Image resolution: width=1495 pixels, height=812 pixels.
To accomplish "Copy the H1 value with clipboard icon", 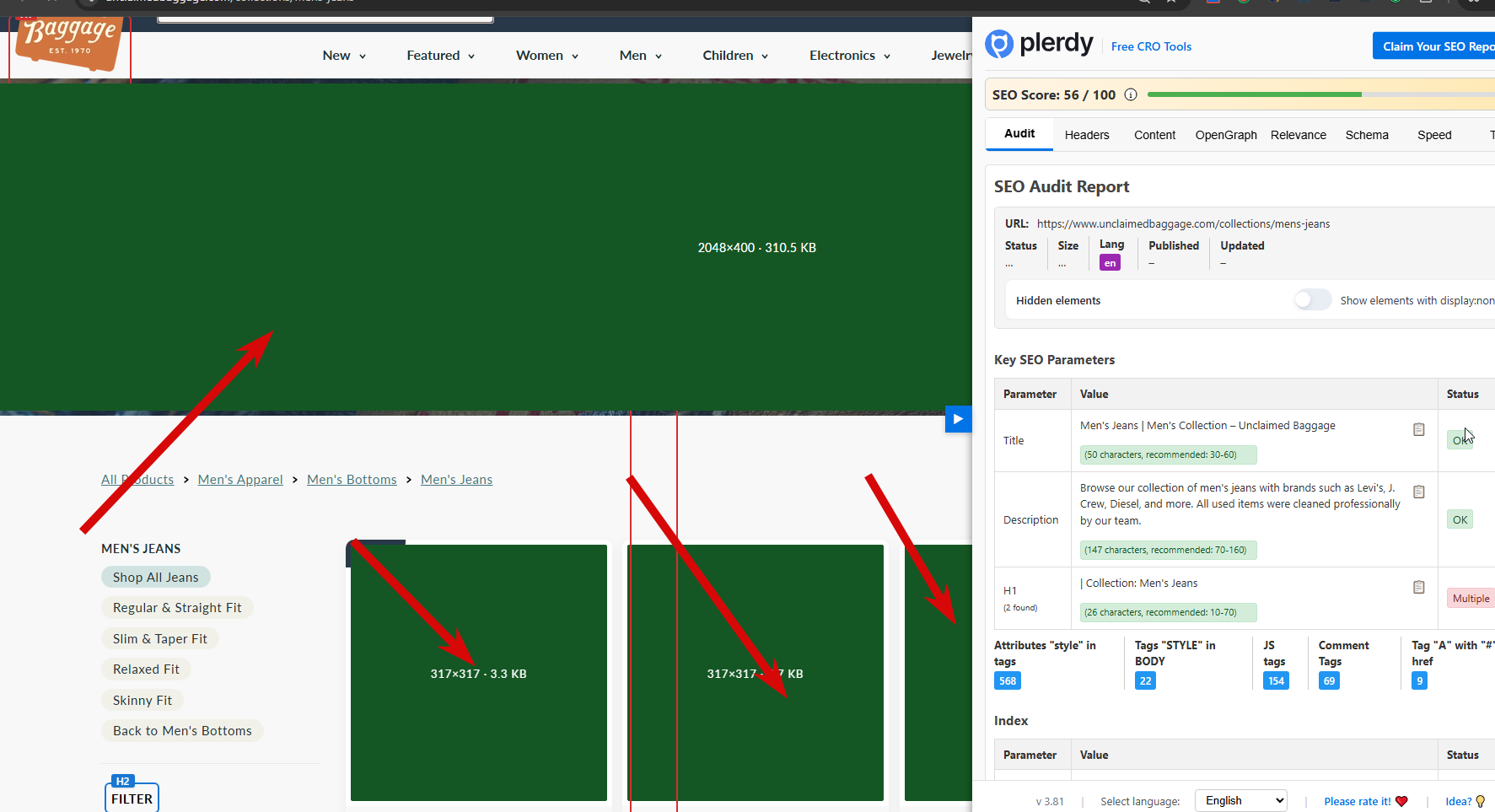I will click(1419, 587).
